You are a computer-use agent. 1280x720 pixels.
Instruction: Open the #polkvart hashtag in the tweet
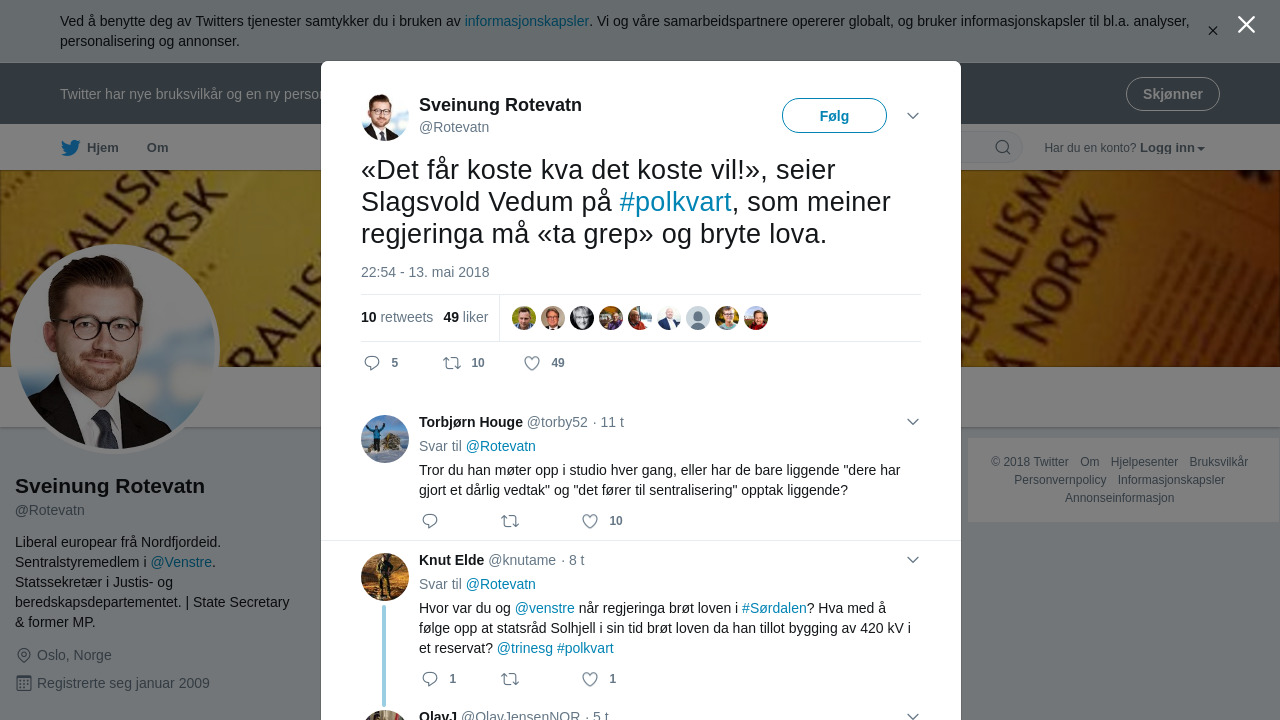click(675, 202)
